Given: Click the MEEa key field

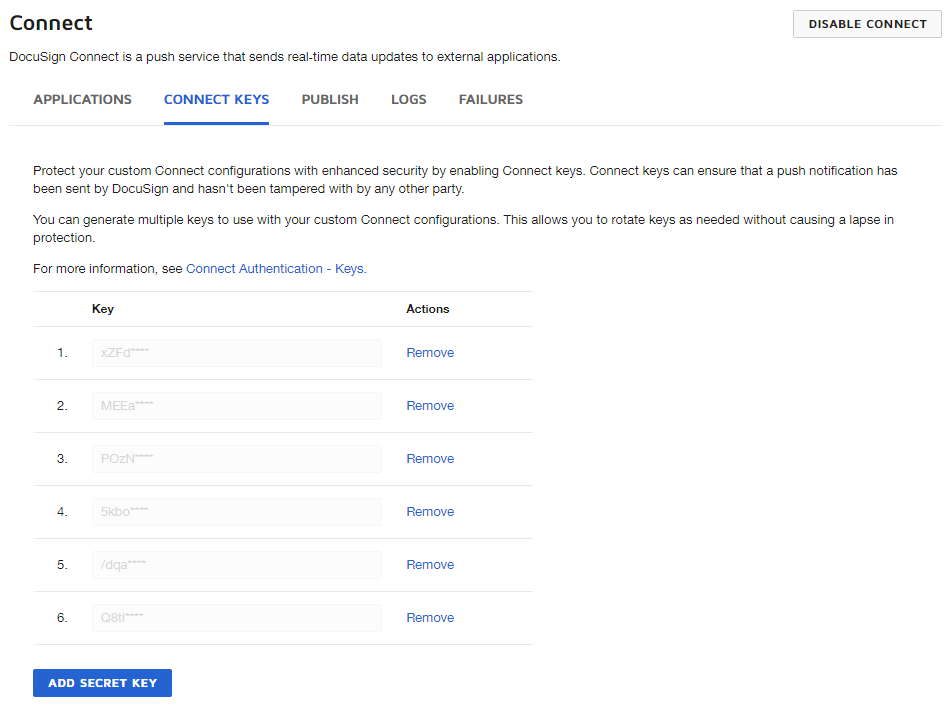Looking at the screenshot, I should pos(236,405).
